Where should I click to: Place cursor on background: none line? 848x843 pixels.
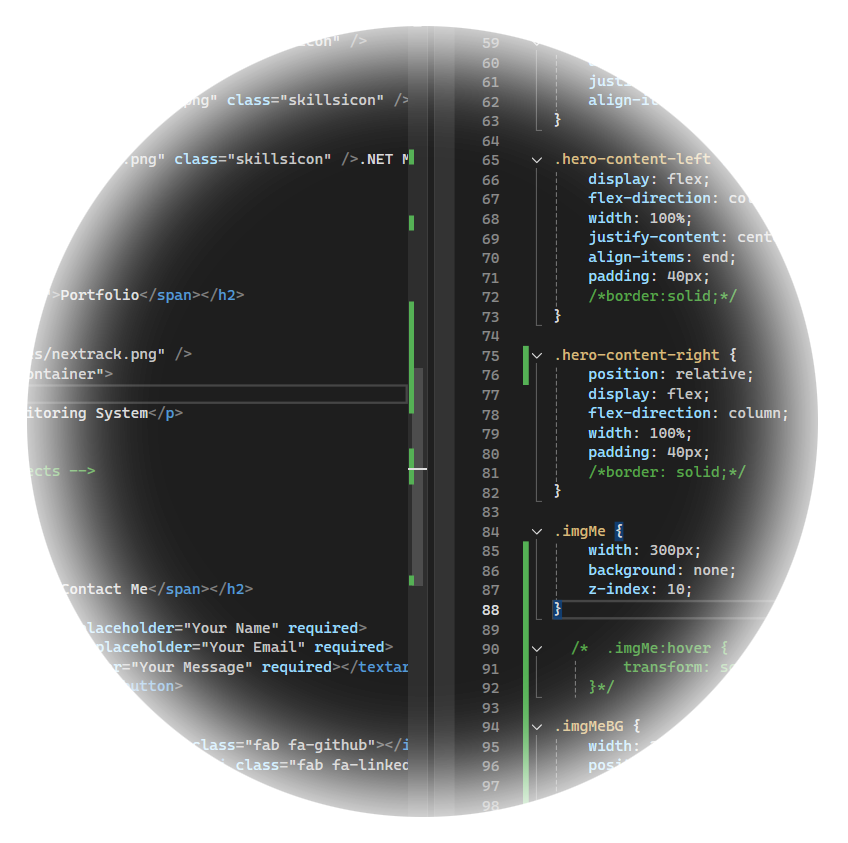click(x=661, y=570)
